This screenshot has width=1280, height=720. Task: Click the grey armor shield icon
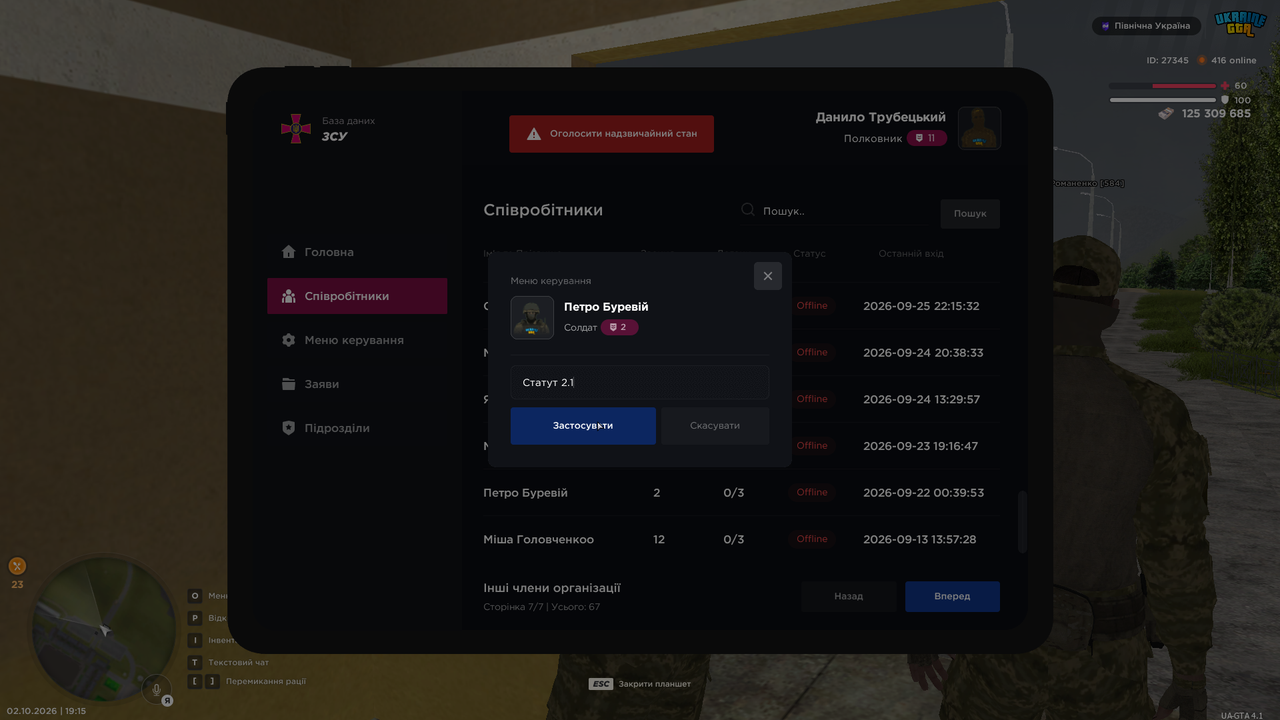coord(1225,100)
